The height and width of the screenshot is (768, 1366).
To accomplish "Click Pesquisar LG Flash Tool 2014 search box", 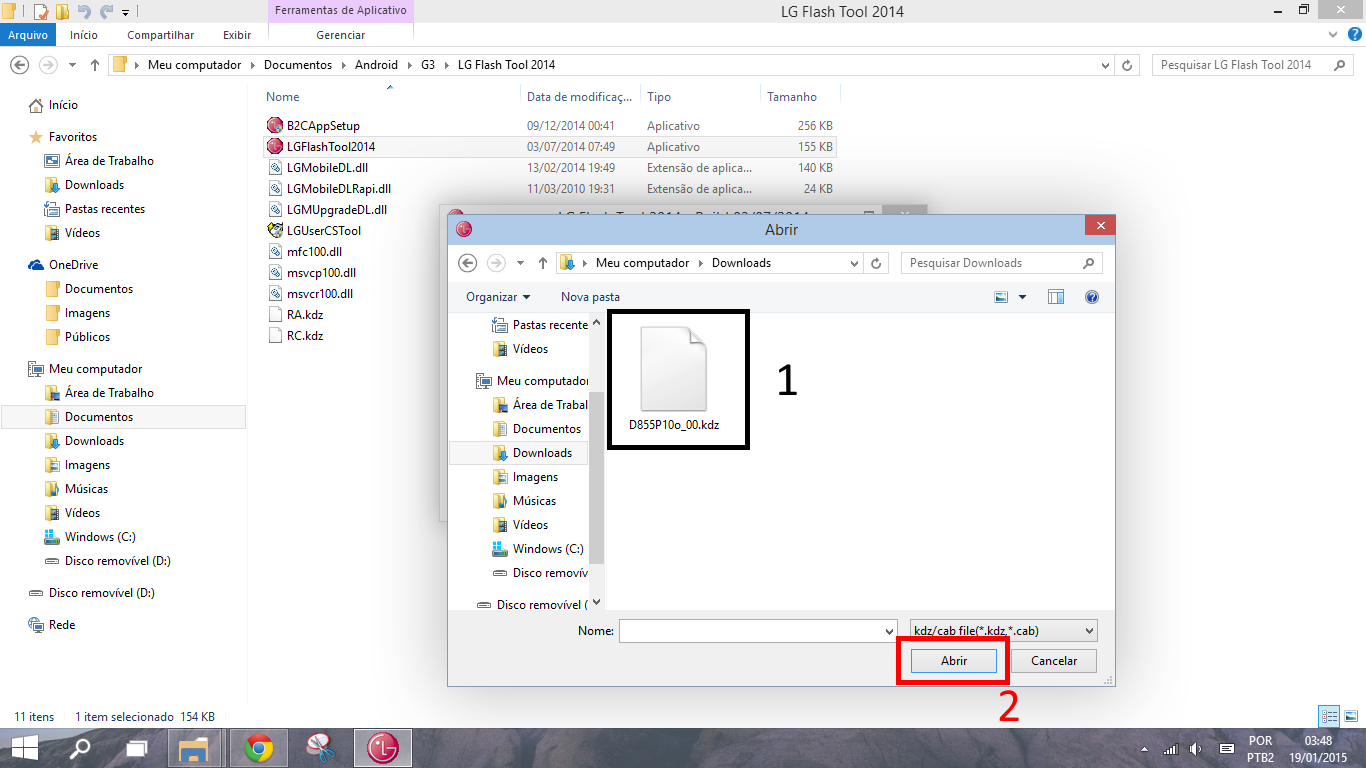I will click(1253, 65).
